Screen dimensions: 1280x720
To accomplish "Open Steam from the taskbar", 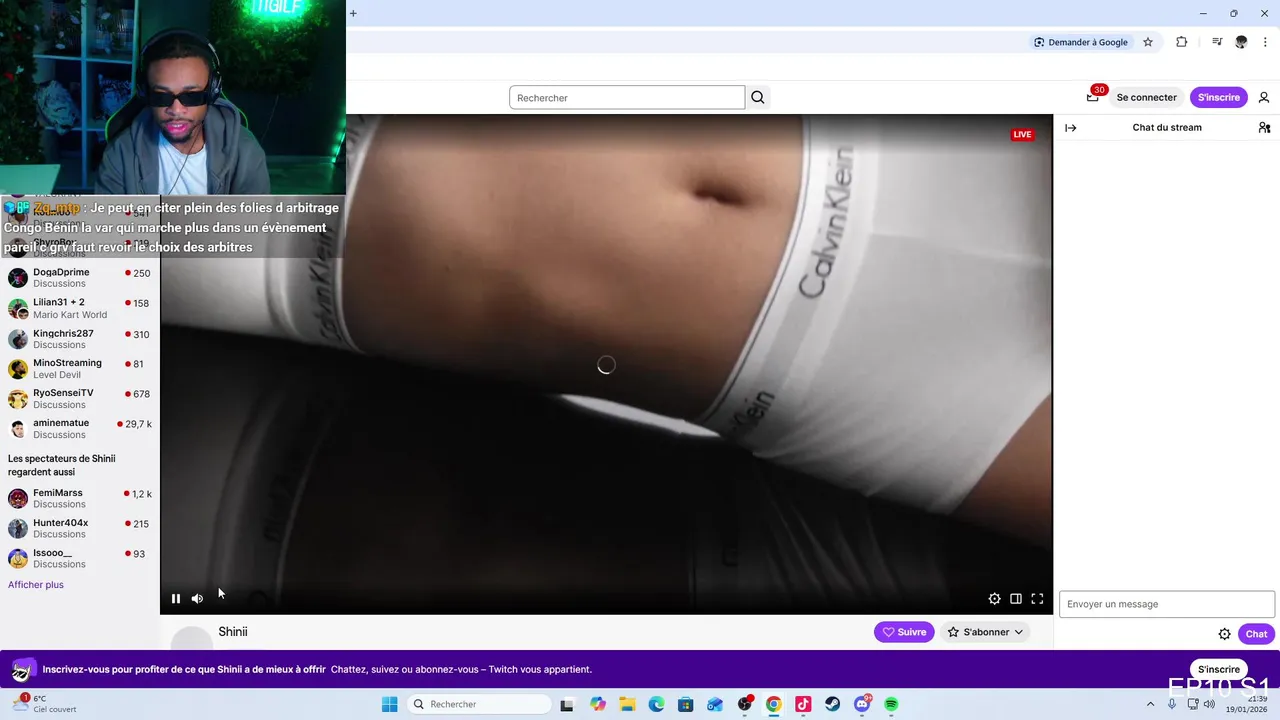I will [832, 704].
